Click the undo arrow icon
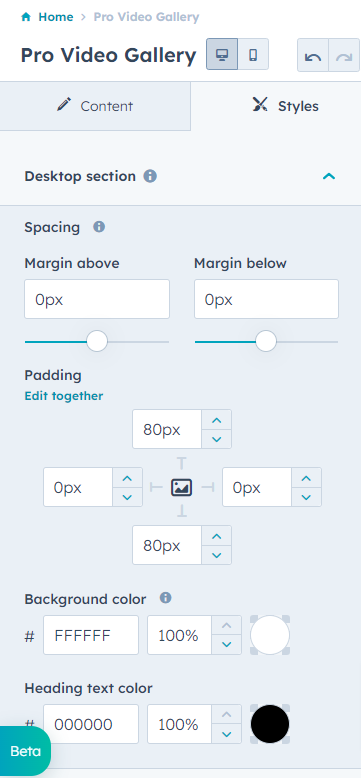 pos(313,56)
